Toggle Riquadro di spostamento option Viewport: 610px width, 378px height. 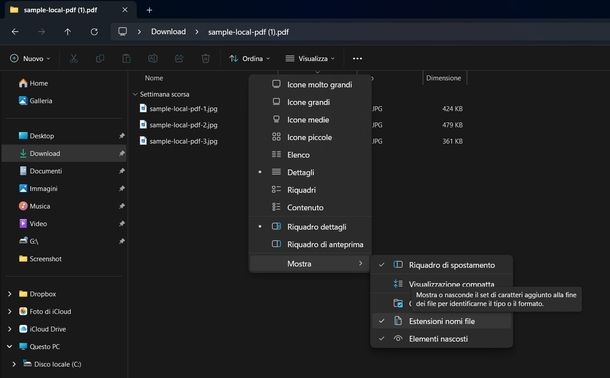click(x=442, y=265)
